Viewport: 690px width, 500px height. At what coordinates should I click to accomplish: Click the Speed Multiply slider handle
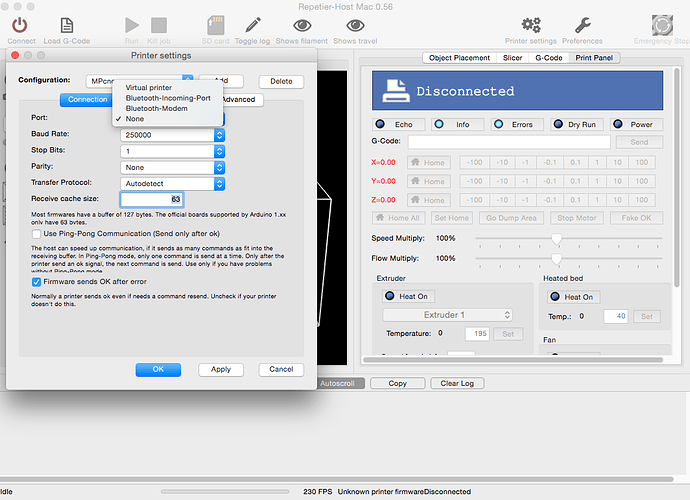pyautogui.click(x=556, y=239)
